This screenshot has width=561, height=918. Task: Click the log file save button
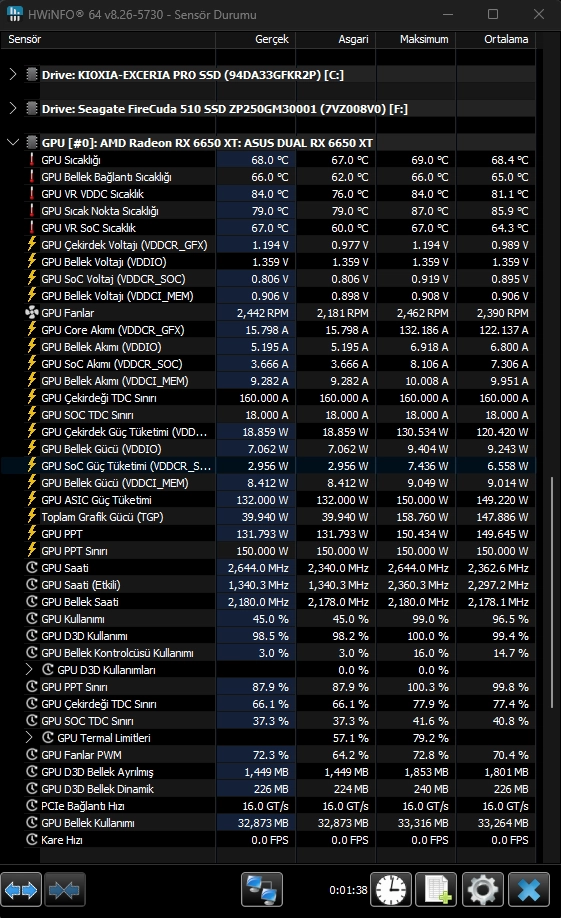coord(436,890)
